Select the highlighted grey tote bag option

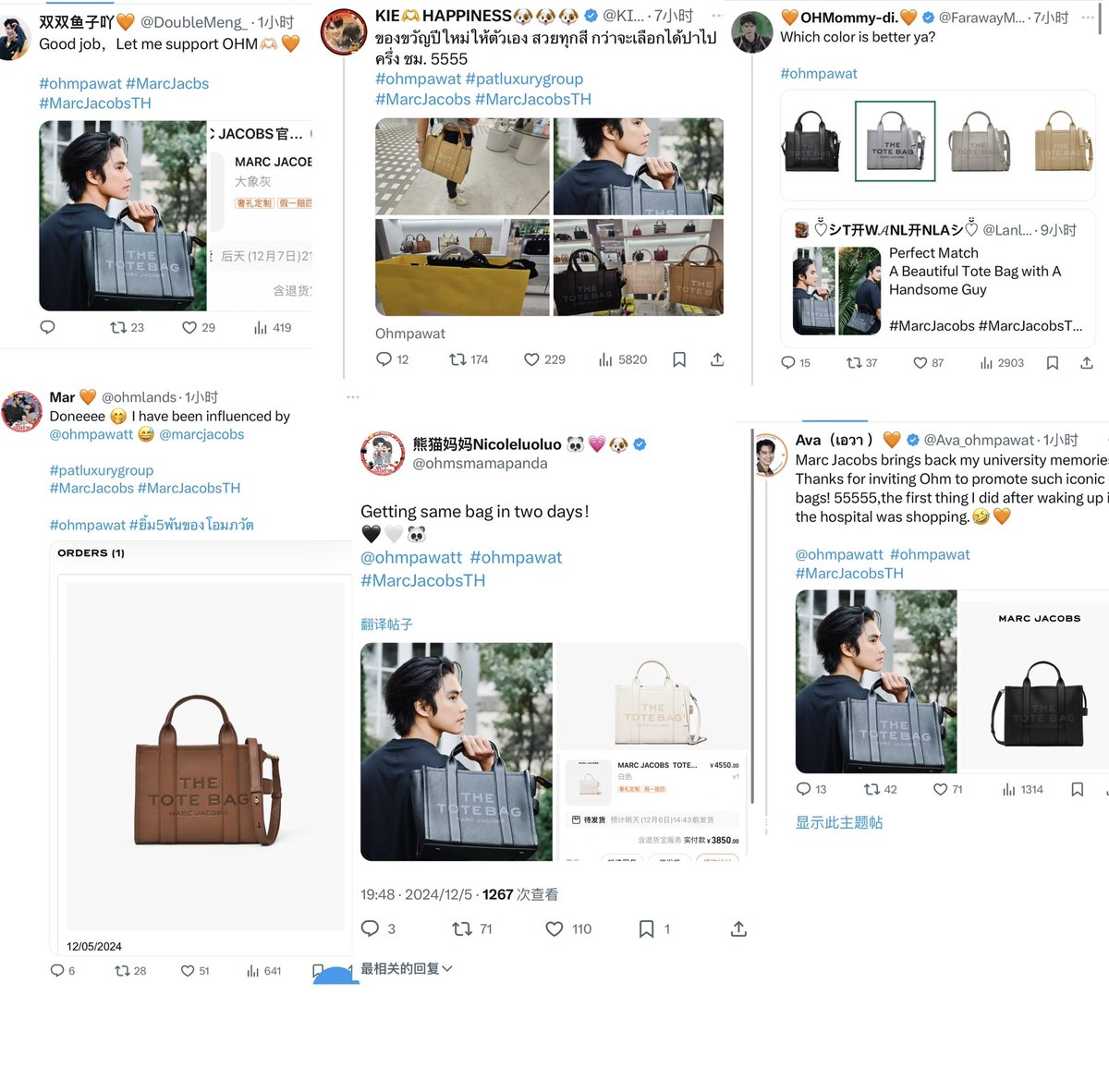(x=895, y=140)
